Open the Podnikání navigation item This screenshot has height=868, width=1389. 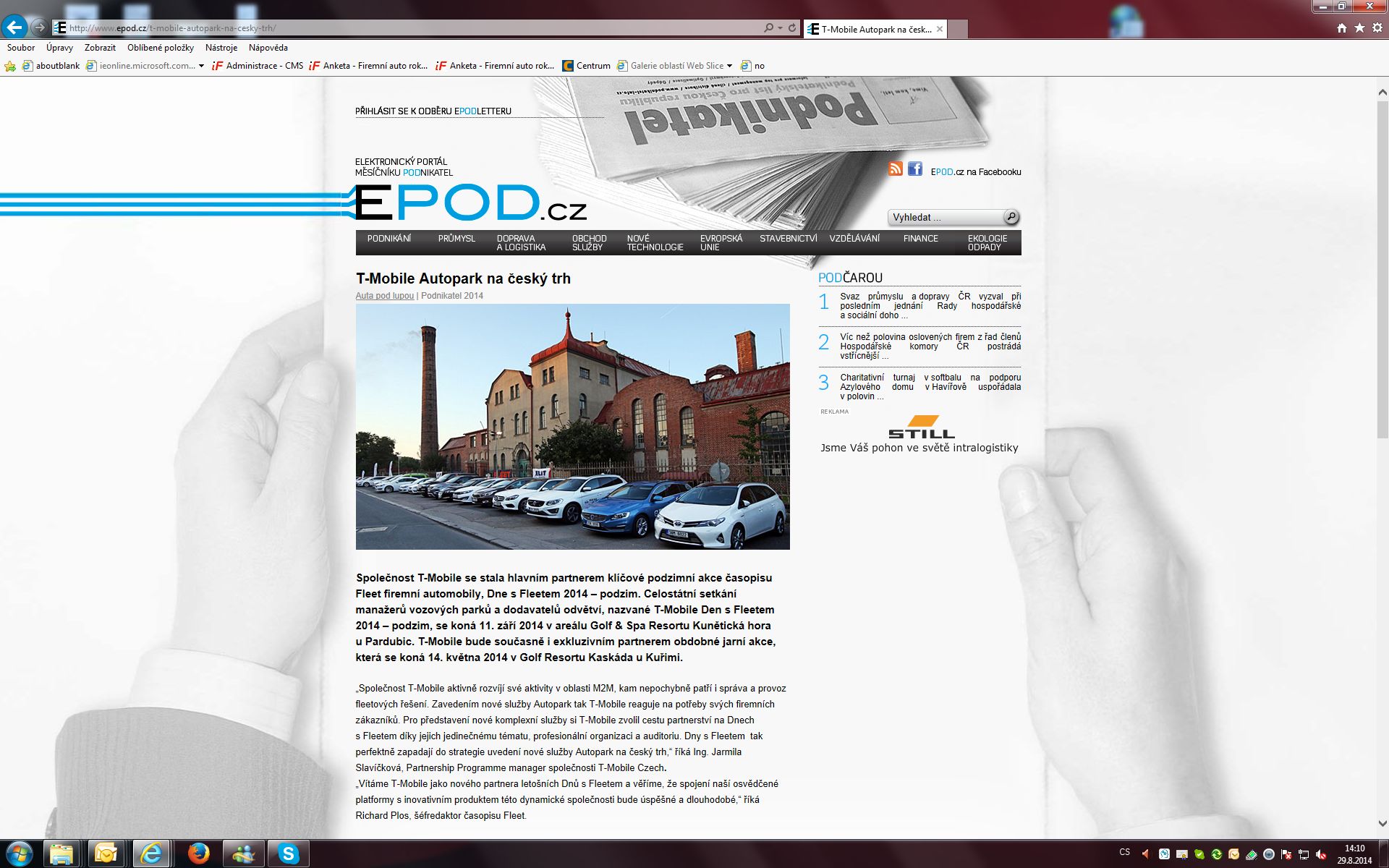pyautogui.click(x=389, y=239)
